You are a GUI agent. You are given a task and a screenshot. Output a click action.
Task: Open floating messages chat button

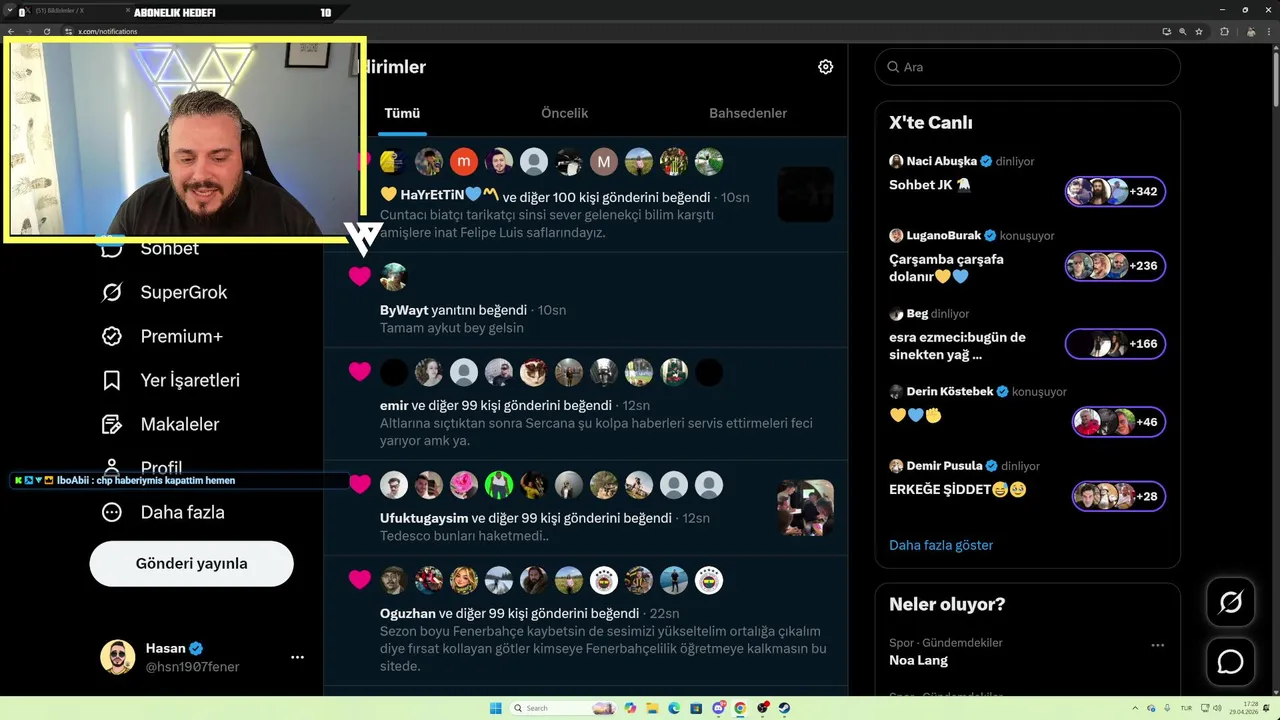click(1230, 662)
